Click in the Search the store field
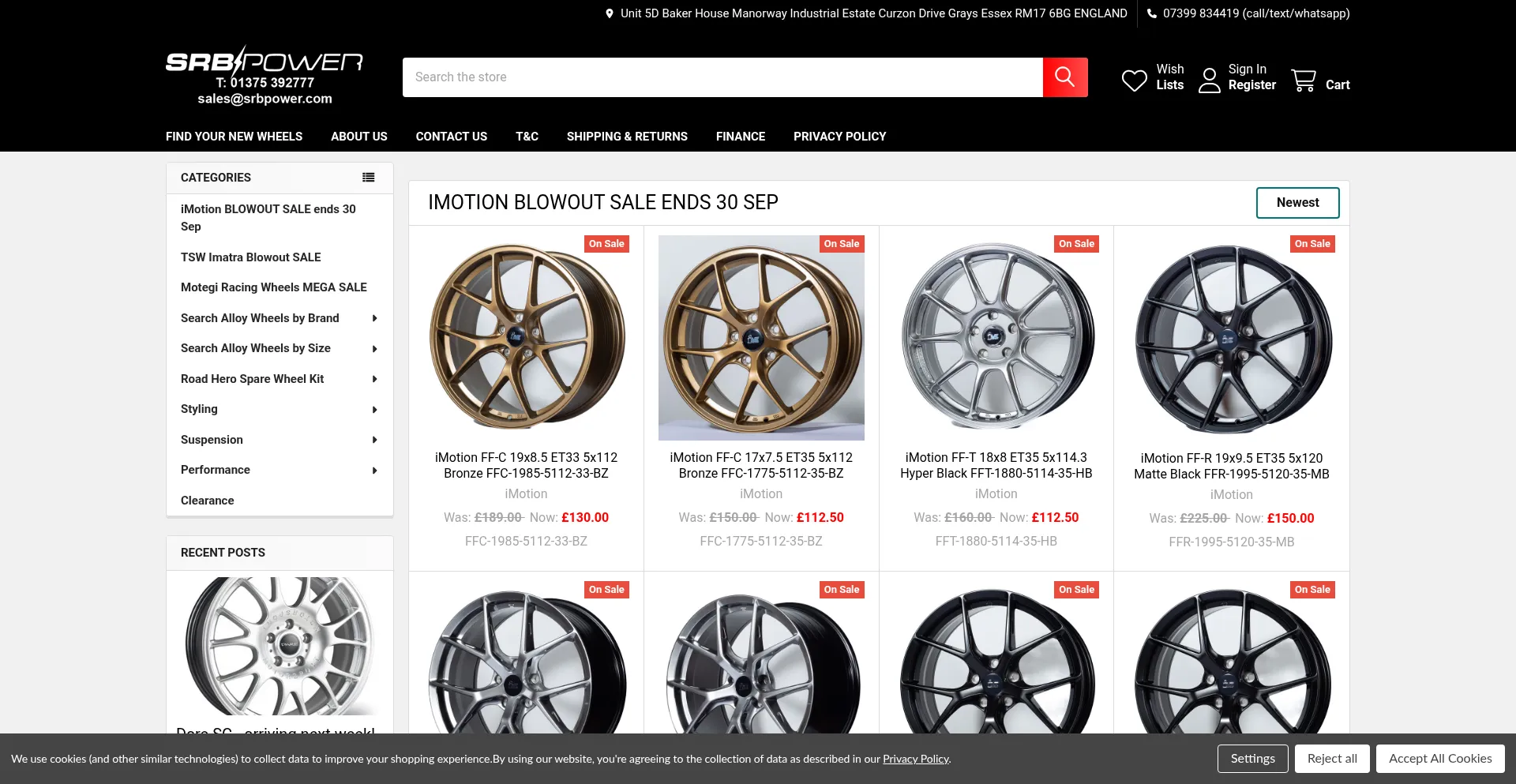The image size is (1516, 784). tap(722, 77)
